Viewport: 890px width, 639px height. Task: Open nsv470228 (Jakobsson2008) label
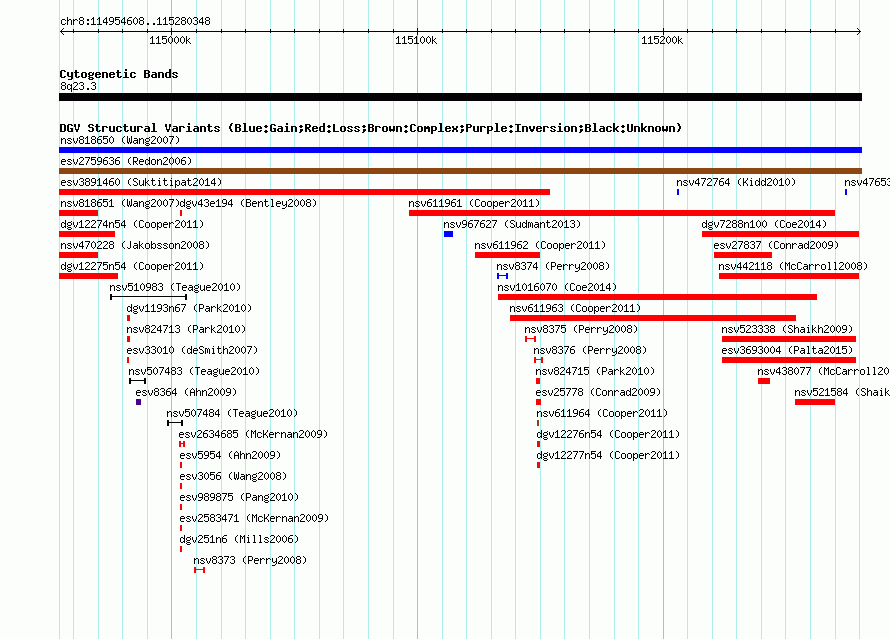click(x=135, y=245)
